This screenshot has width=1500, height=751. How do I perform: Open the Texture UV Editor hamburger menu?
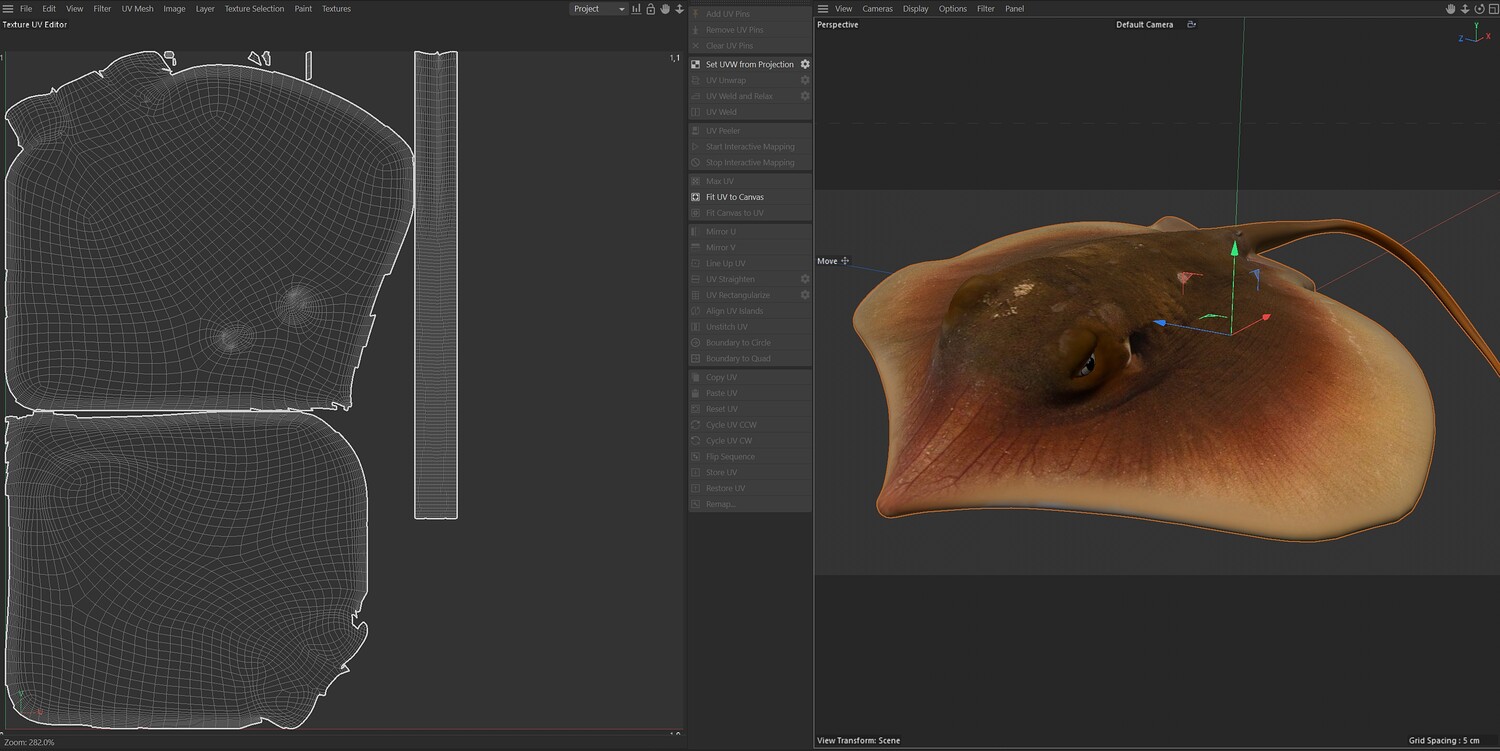9,9
